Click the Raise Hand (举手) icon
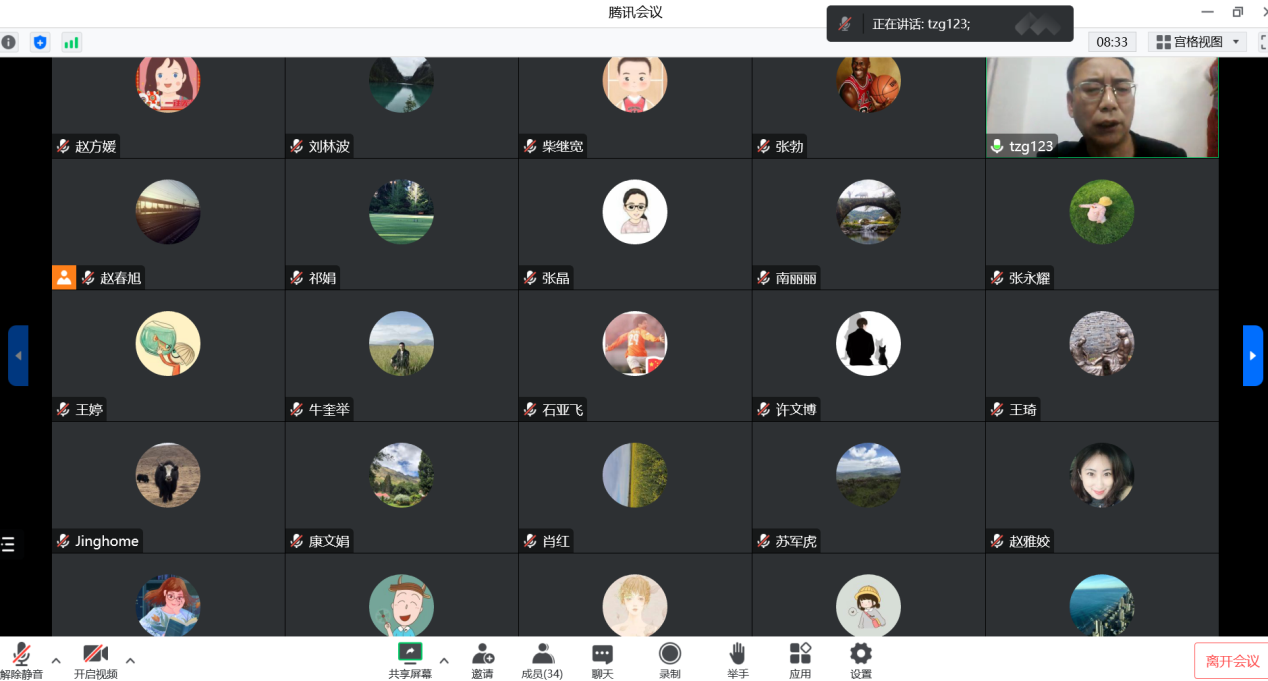Viewport: 1268px width, 681px height. (x=738, y=653)
